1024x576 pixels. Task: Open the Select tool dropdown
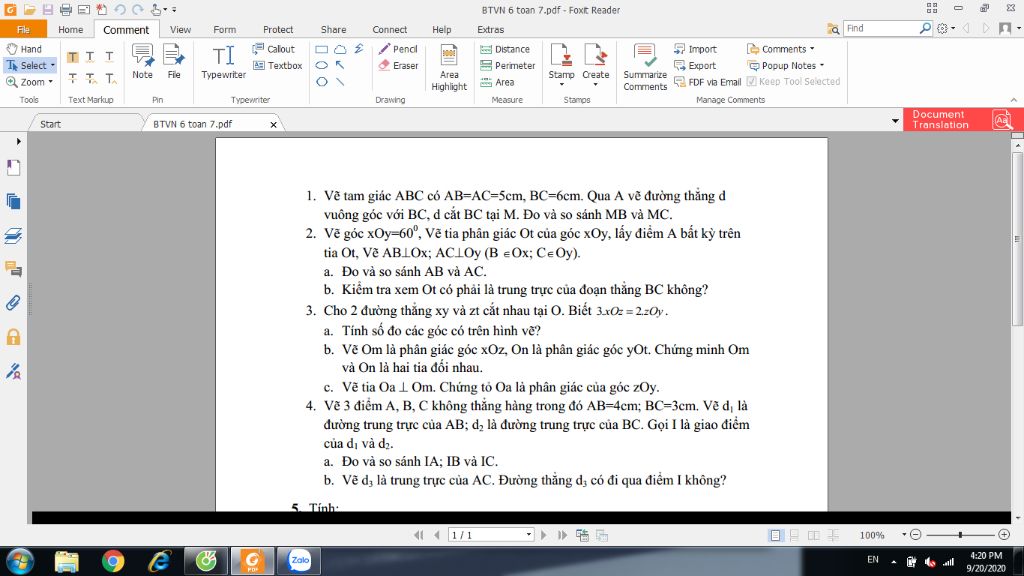coord(53,65)
